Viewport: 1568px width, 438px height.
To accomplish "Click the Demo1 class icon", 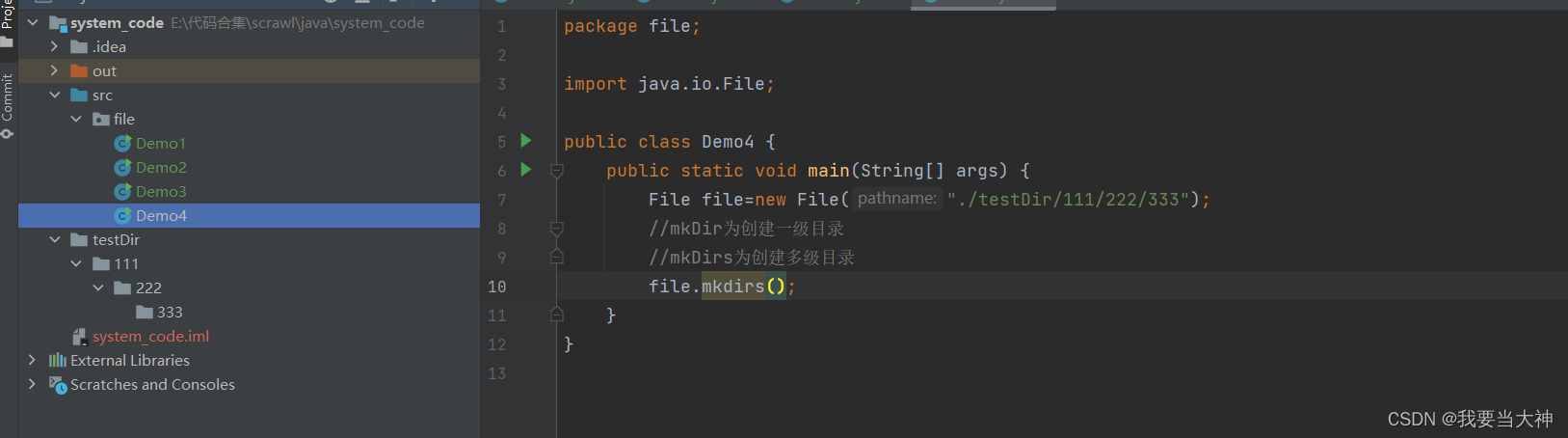I will [x=122, y=144].
